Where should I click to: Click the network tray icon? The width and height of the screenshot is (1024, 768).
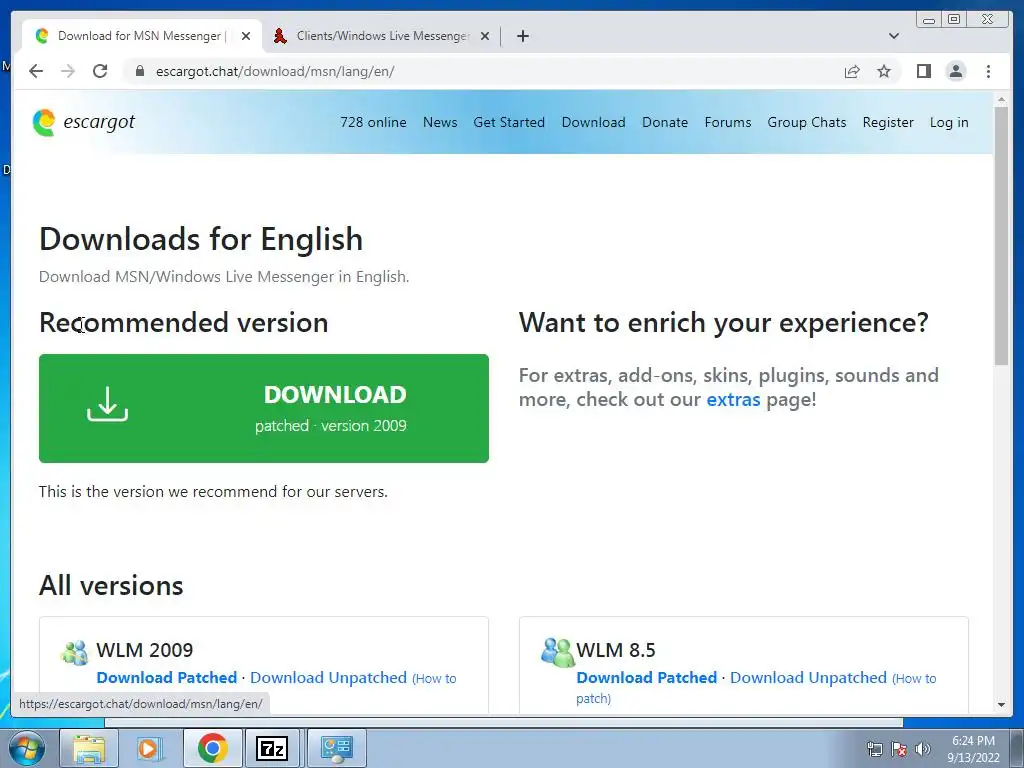click(x=874, y=749)
